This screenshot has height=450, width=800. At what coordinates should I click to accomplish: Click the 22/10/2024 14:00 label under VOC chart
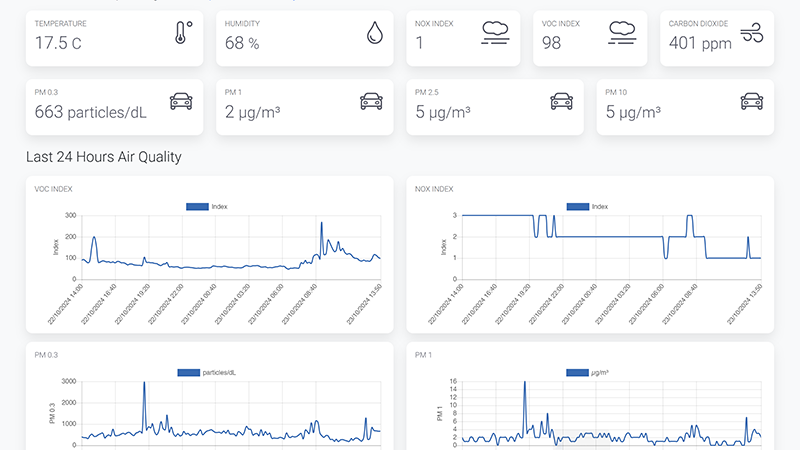[65, 305]
